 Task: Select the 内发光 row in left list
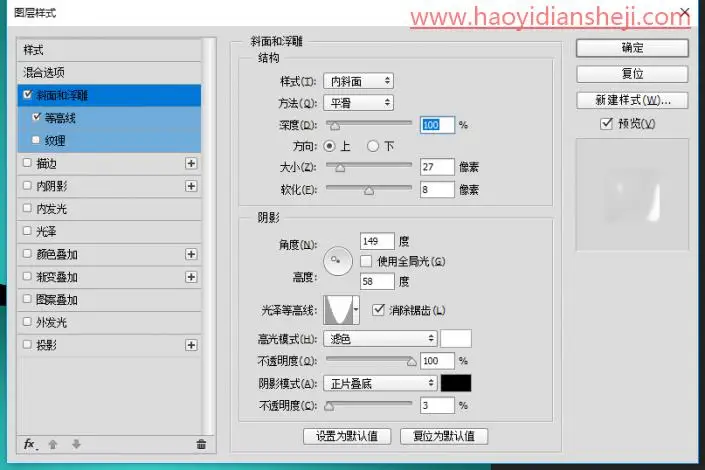(109, 209)
